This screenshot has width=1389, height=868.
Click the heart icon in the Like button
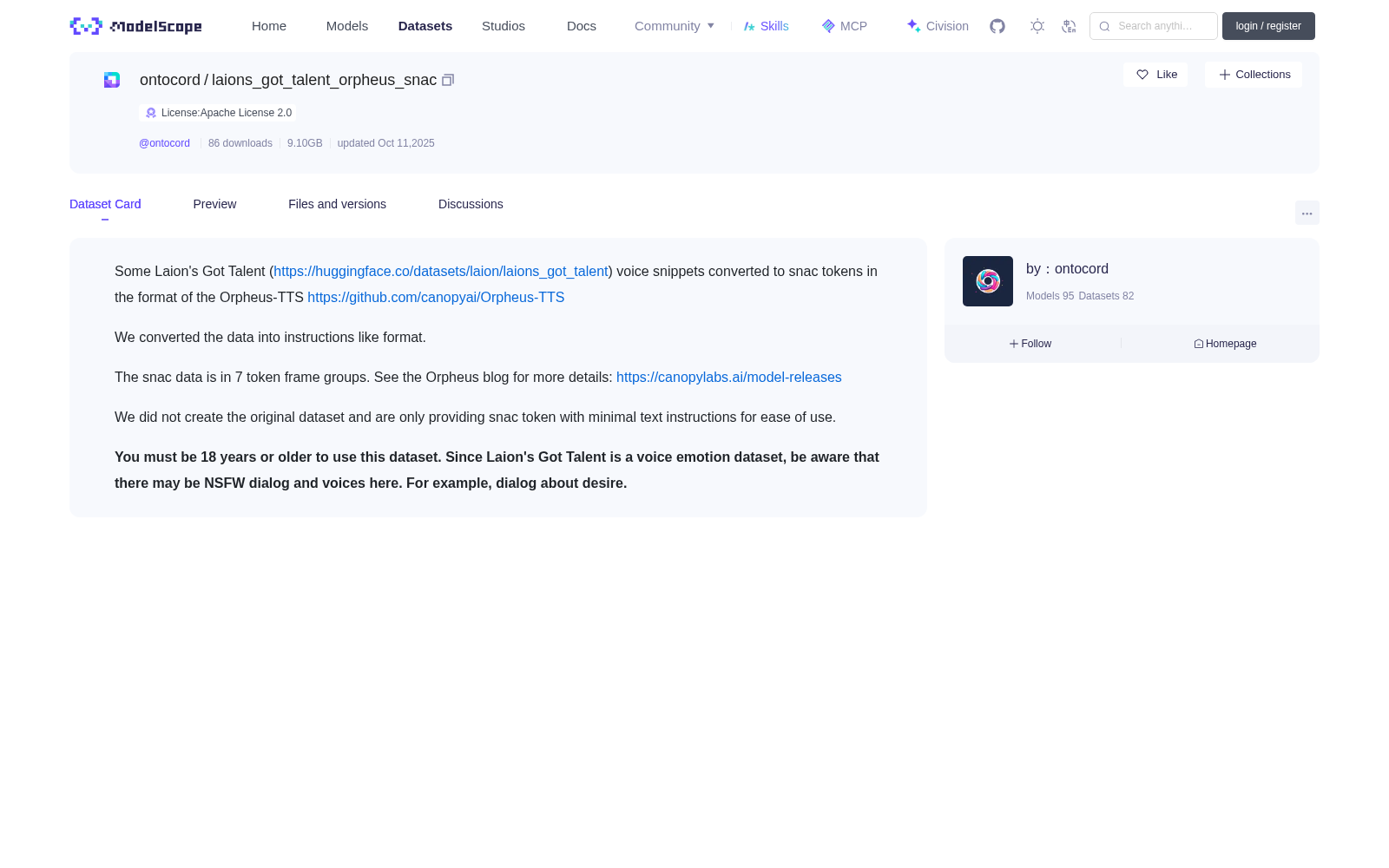point(1142,75)
